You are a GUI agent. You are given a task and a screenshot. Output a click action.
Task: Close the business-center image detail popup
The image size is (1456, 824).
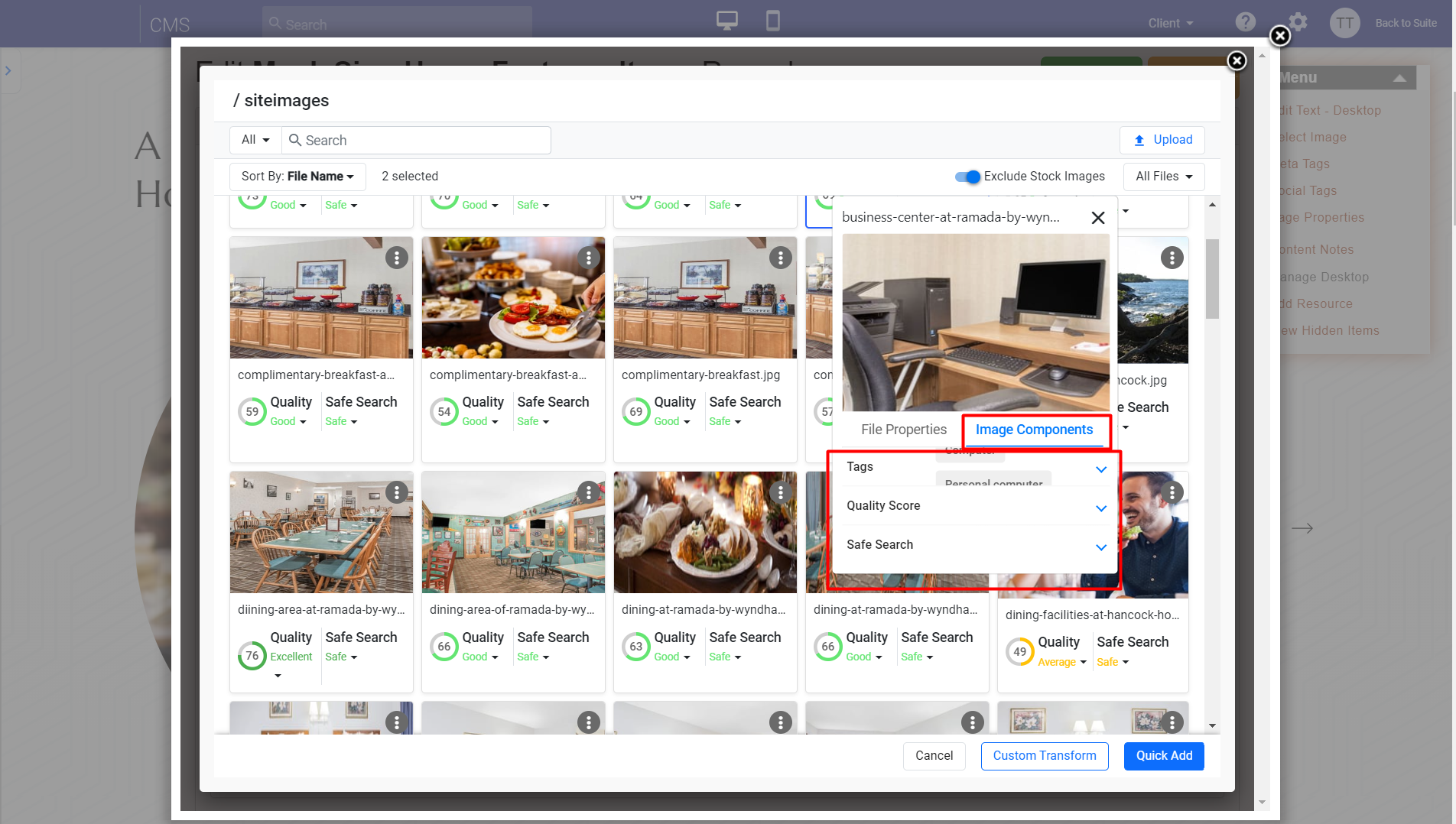(1098, 218)
